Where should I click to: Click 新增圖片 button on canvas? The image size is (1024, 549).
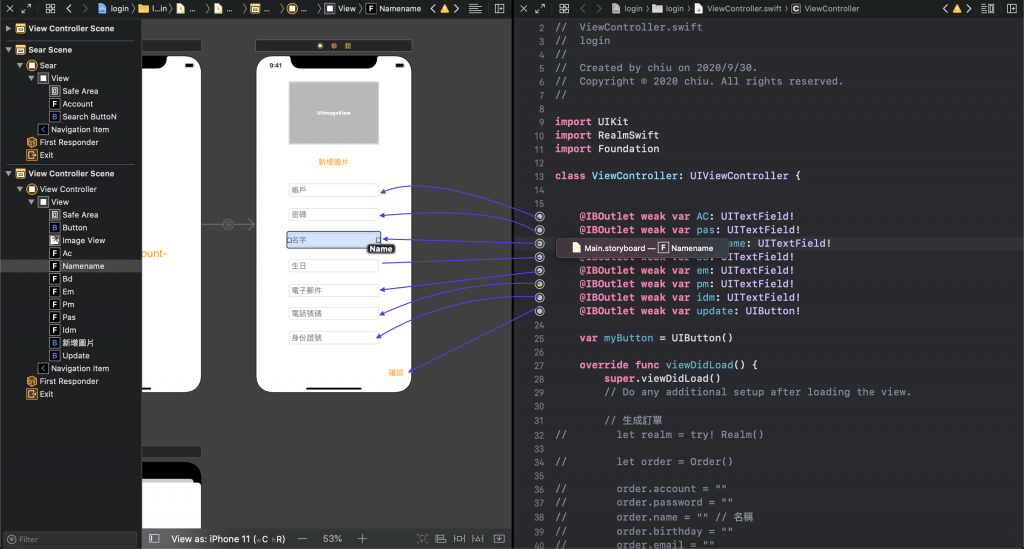333,162
